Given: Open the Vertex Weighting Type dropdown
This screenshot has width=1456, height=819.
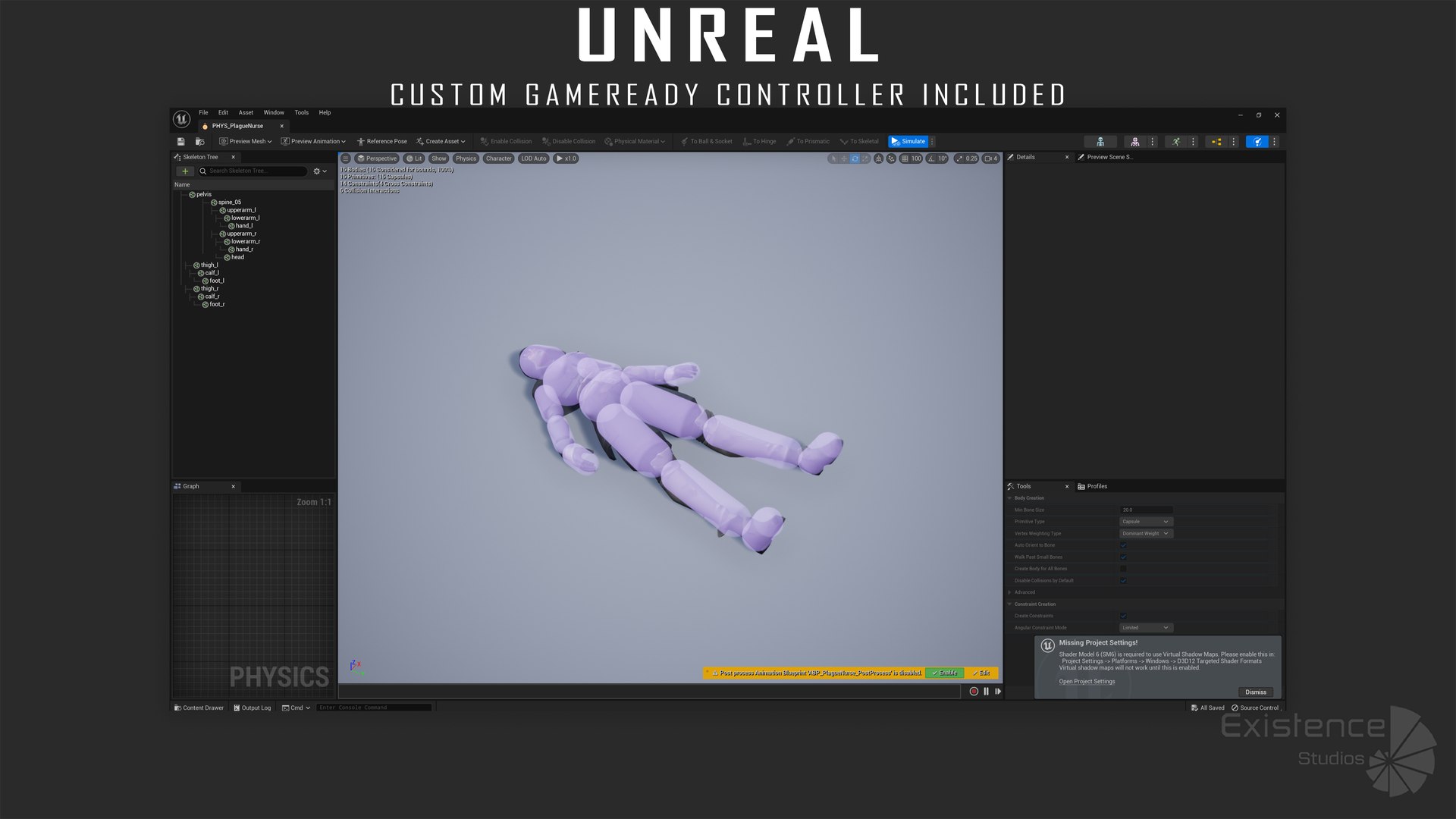Looking at the screenshot, I should coord(1146,534).
